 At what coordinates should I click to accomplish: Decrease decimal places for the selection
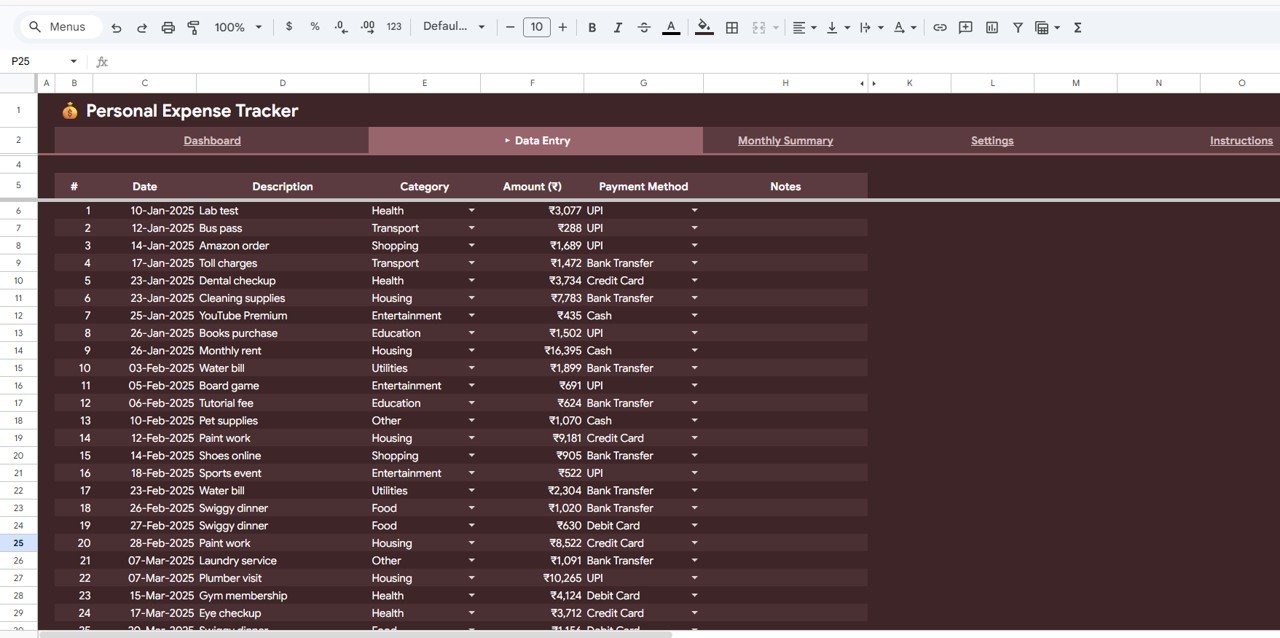pos(339,27)
